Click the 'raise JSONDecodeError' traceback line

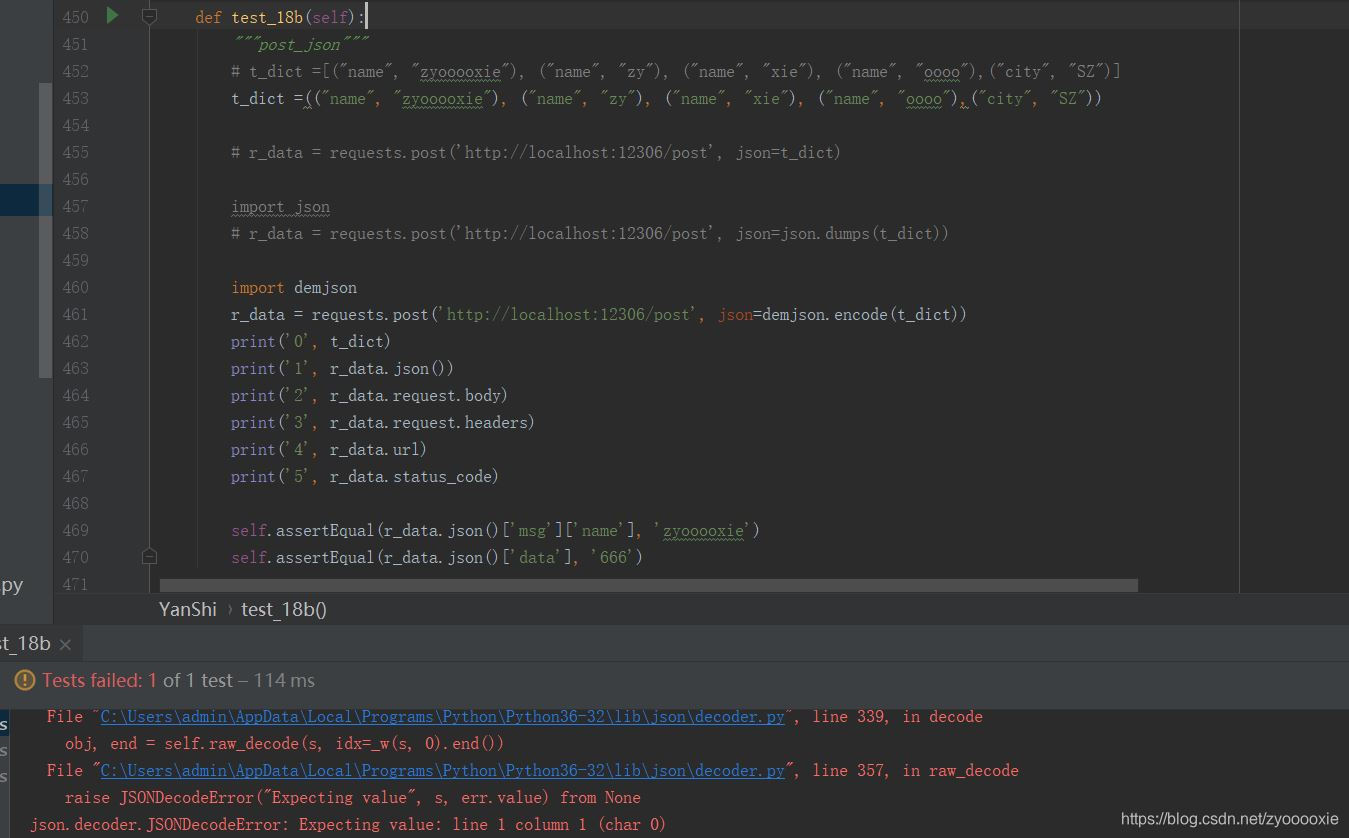click(x=353, y=798)
